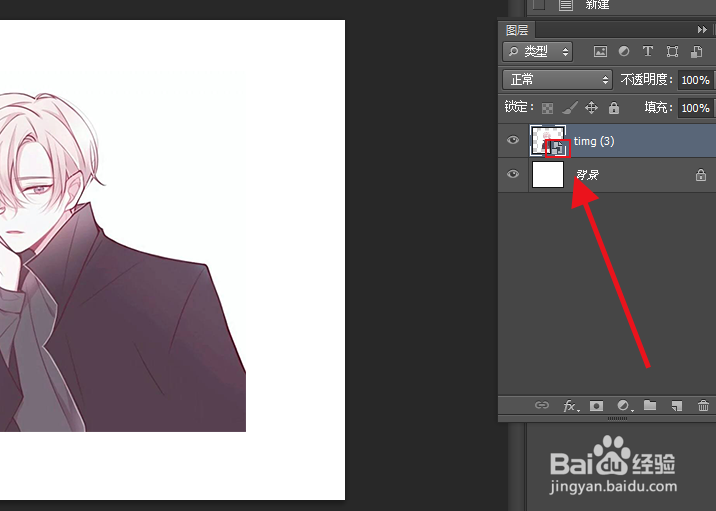Click the 不透明度 label
Screen dimensions: 716x511
coord(646,80)
